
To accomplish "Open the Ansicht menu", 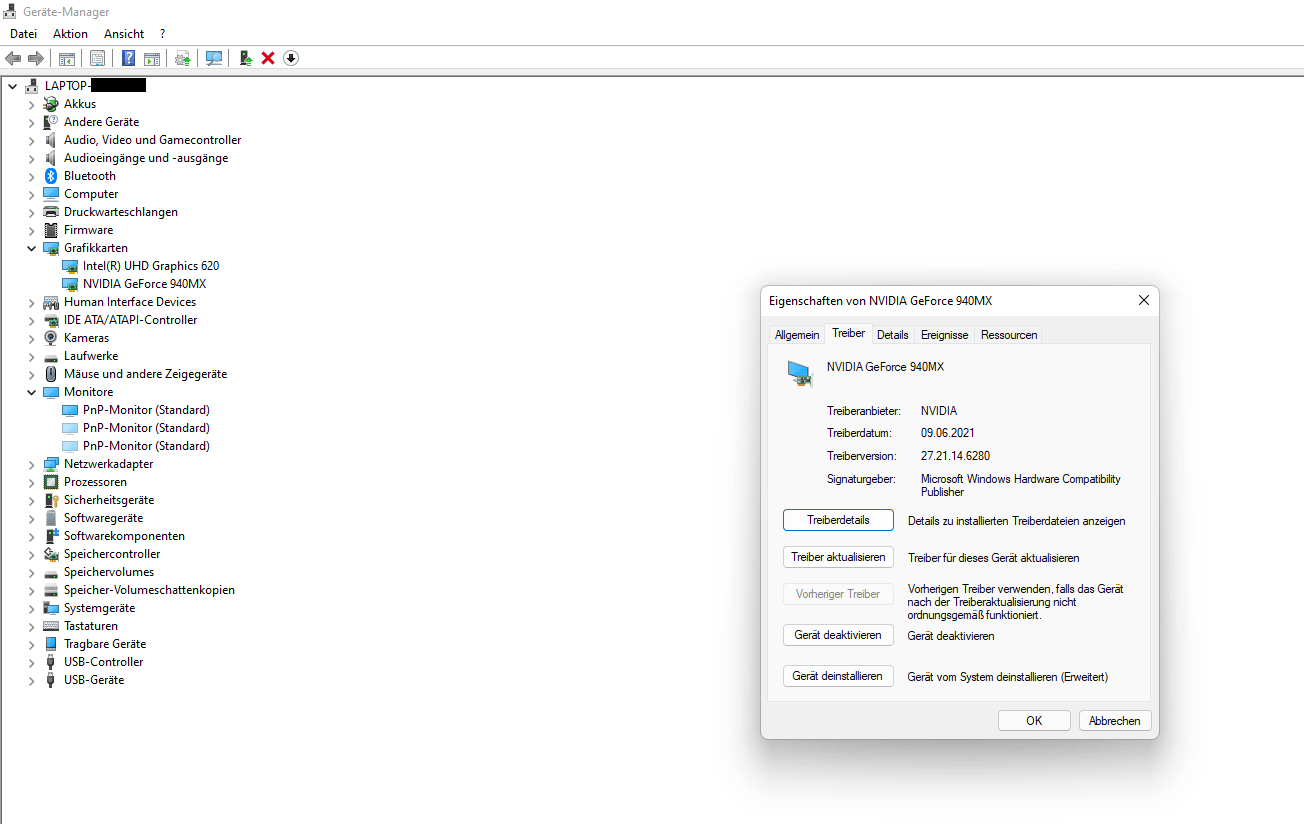I will point(124,34).
